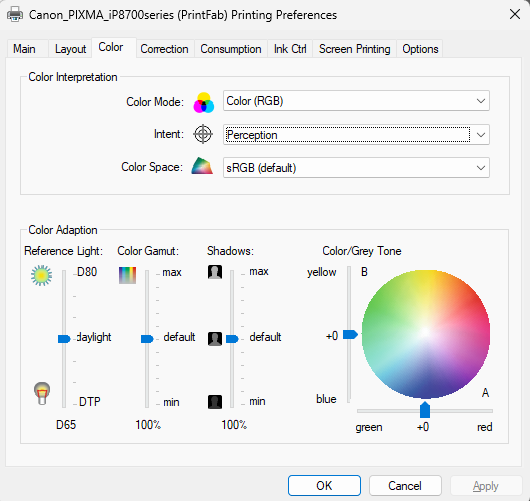Click the light bulb DTP icon
This screenshot has height=501, width=530.
[42, 393]
